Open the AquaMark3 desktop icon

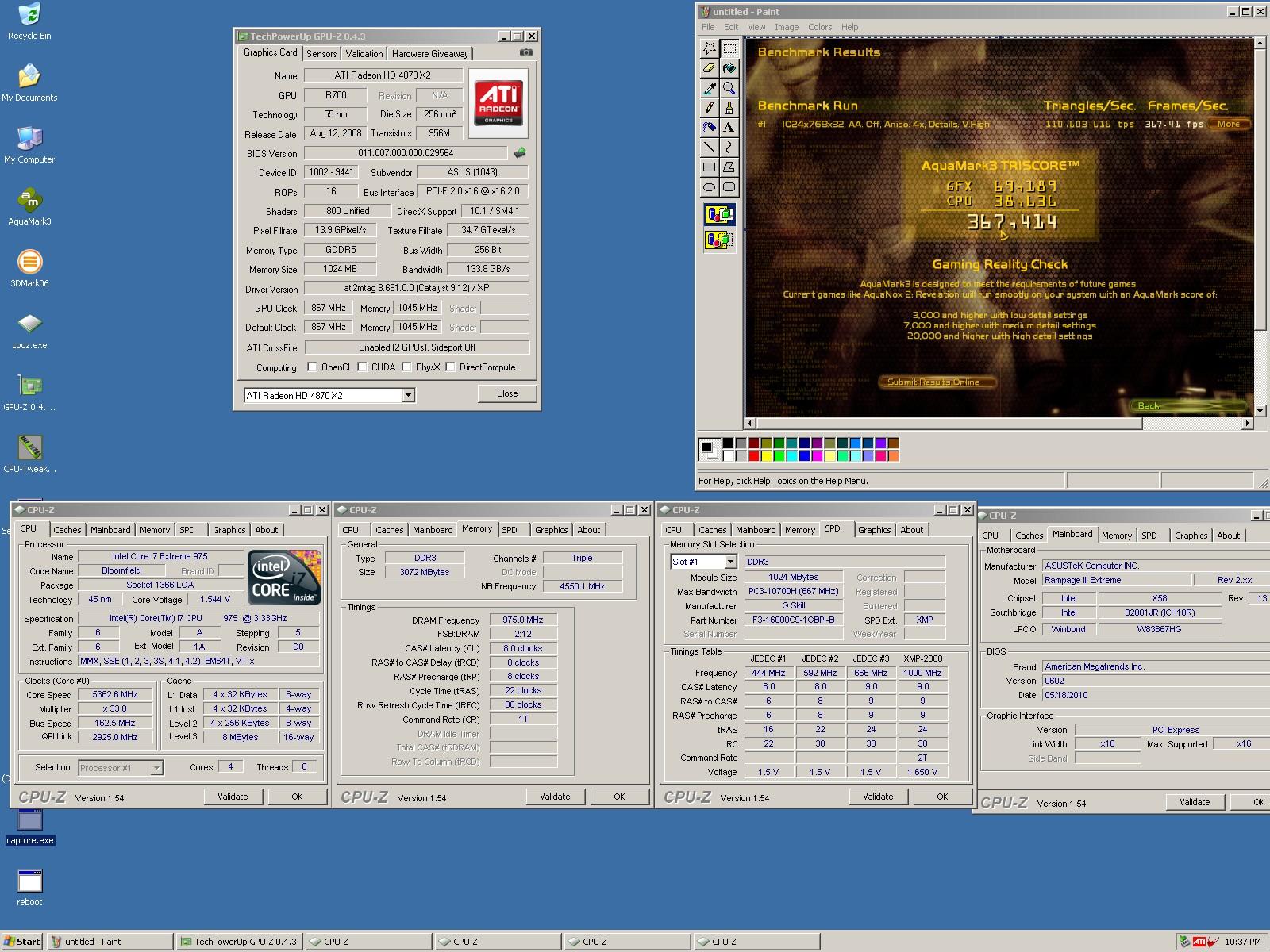[29, 208]
